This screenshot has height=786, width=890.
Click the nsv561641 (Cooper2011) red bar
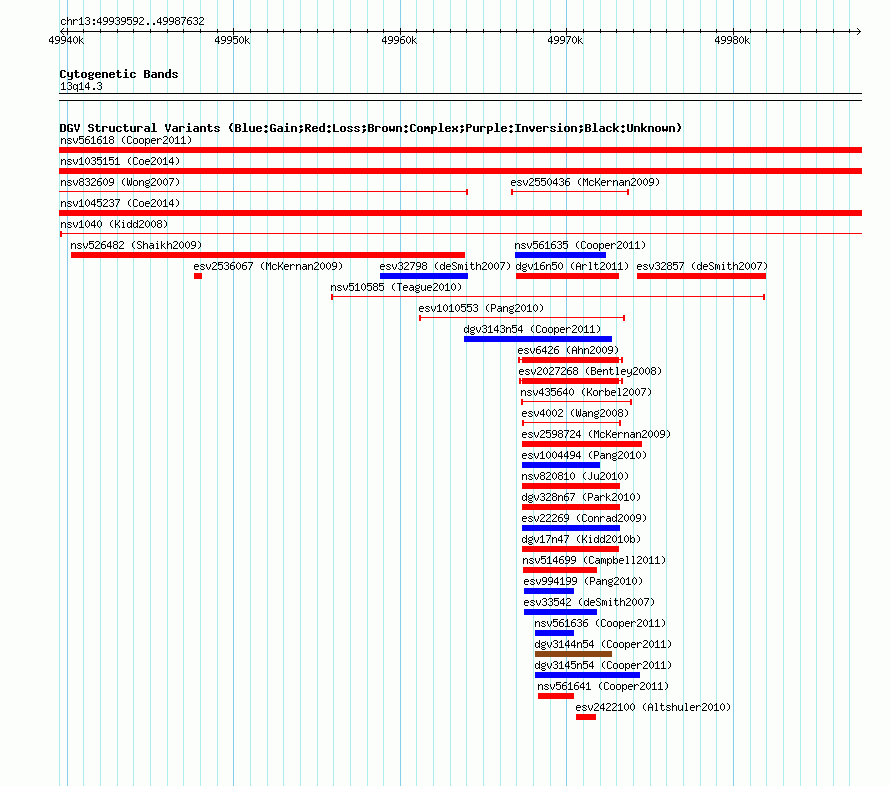point(556,696)
